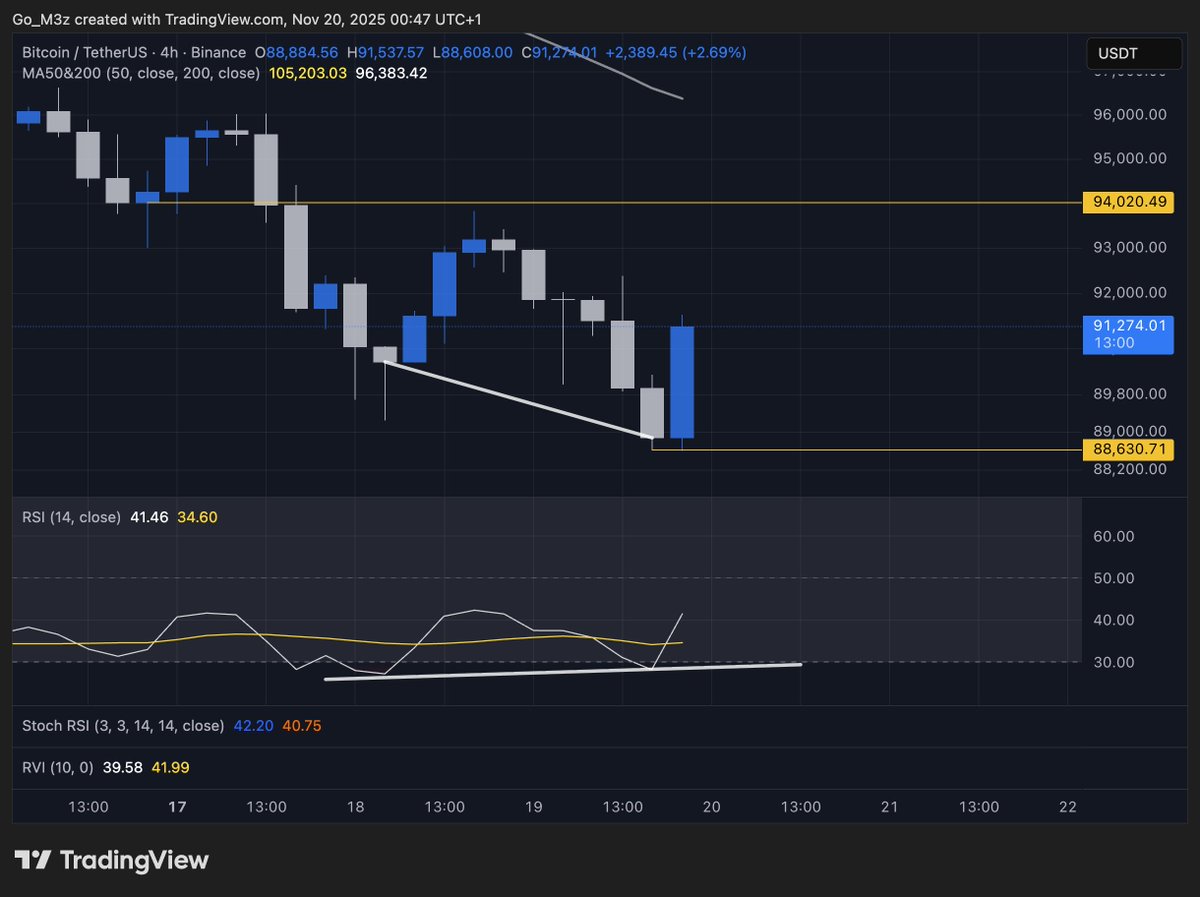Click MA 50 value 105,203.03
This screenshot has height=897, width=1200.
point(308,73)
